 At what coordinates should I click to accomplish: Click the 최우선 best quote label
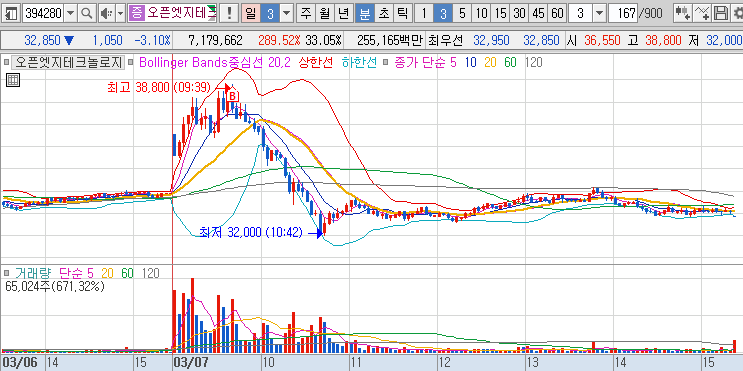pos(446,41)
